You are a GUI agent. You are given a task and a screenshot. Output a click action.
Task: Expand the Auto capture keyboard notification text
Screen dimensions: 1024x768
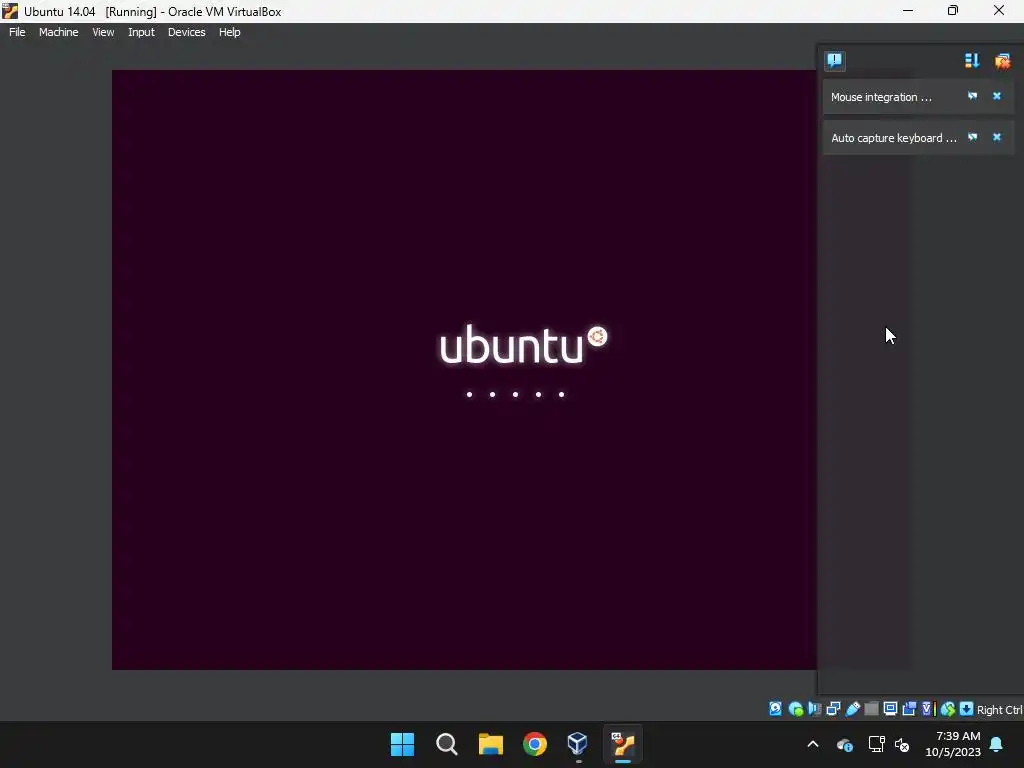(x=893, y=138)
